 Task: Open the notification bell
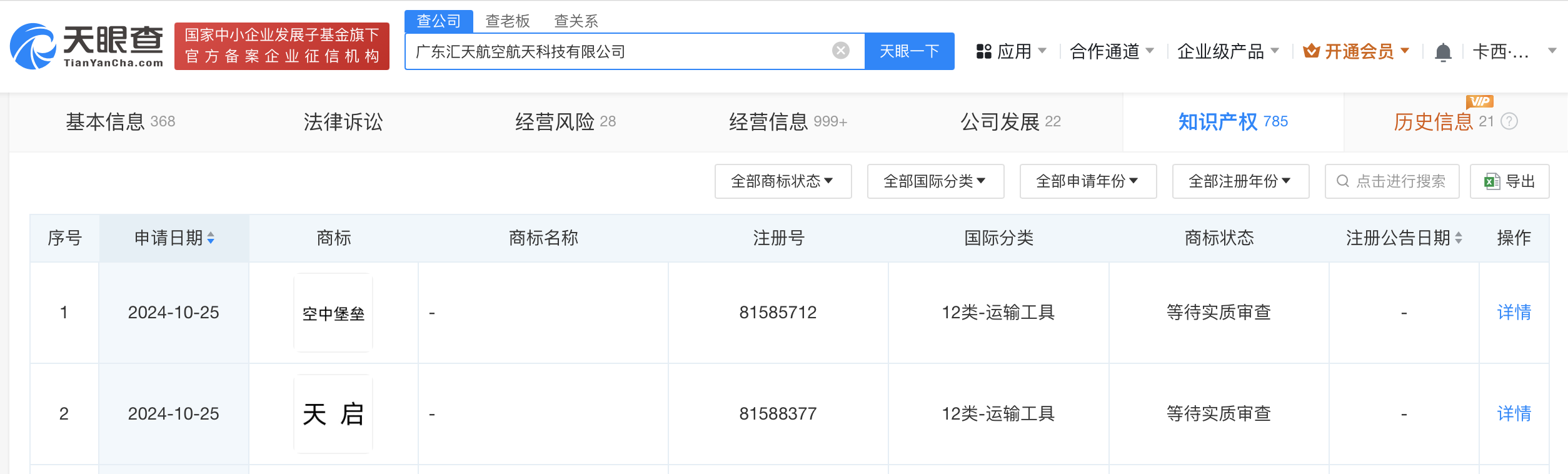point(1443,52)
